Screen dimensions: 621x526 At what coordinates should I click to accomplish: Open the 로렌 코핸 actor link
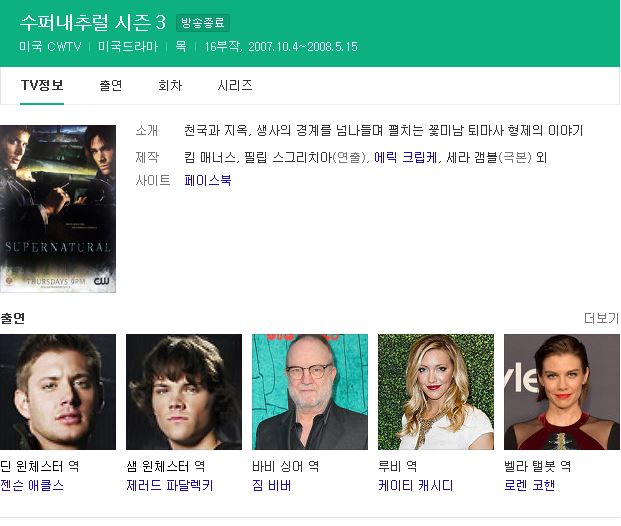coord(529,485)
